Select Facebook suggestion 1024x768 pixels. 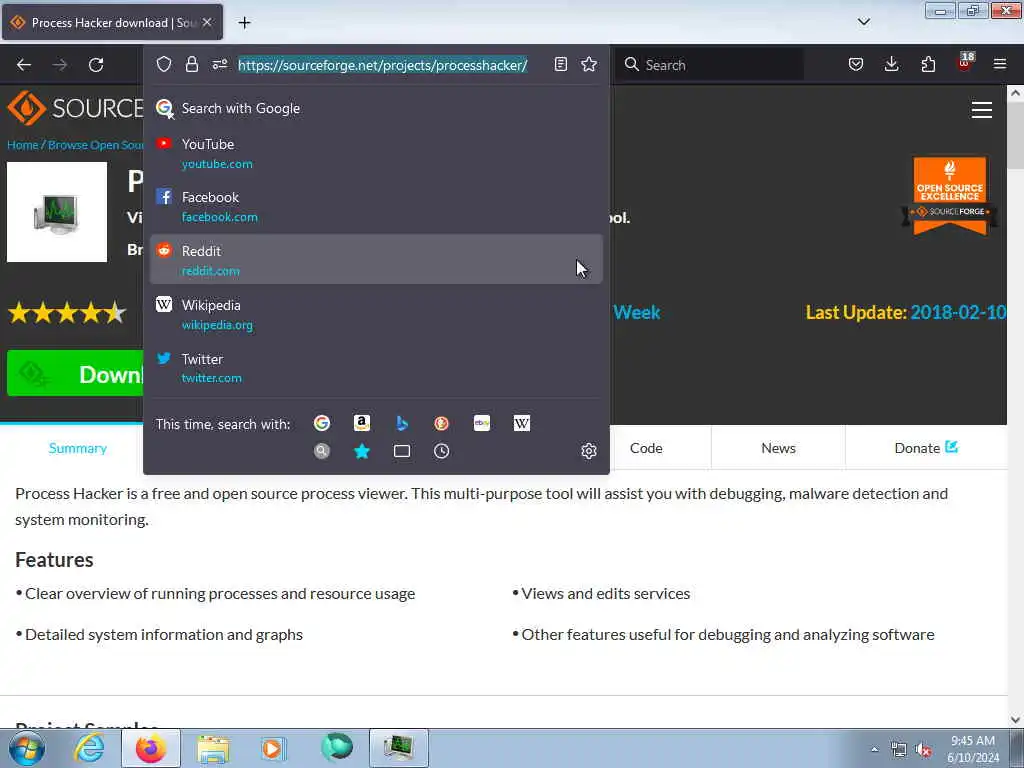[x=376, y=206]
